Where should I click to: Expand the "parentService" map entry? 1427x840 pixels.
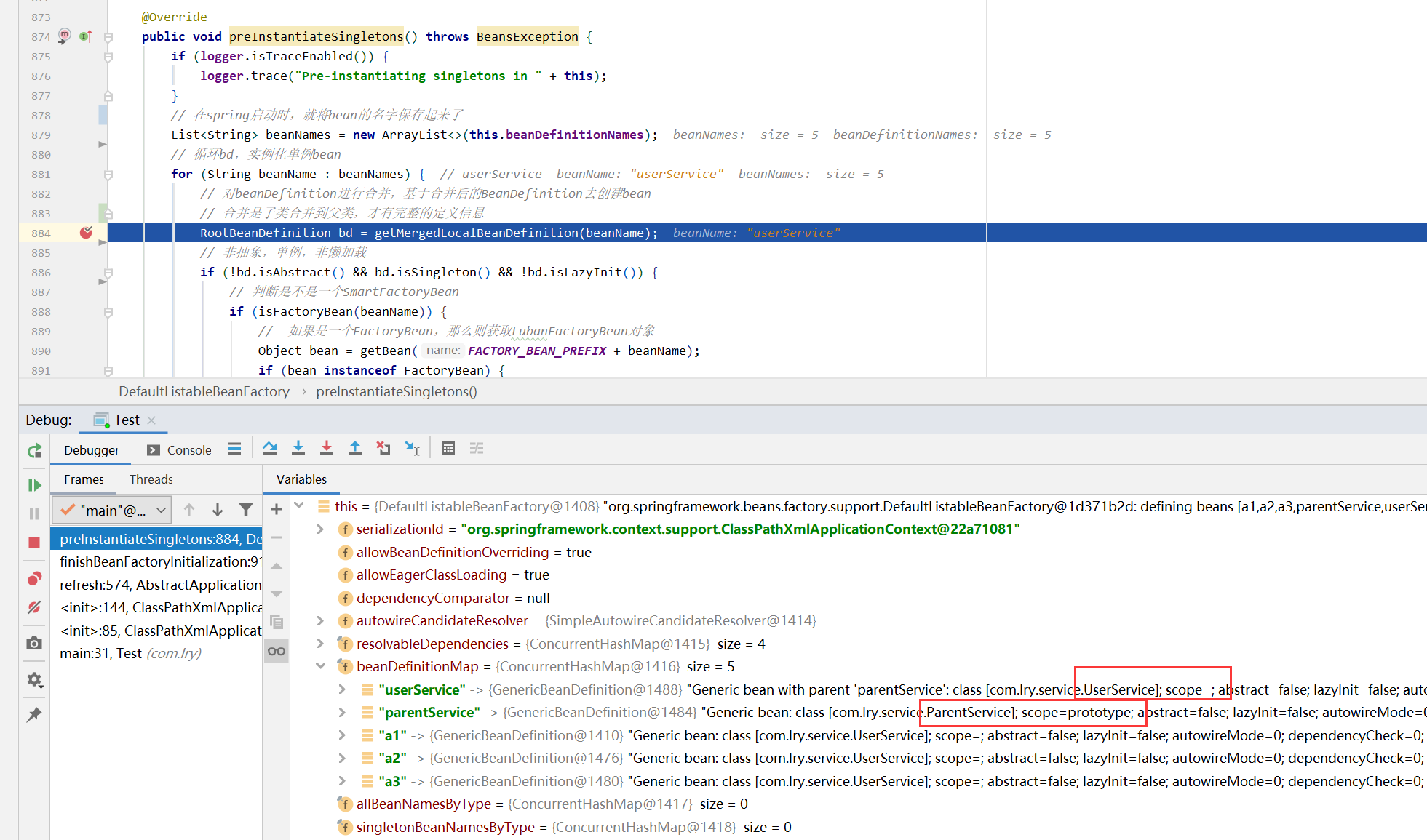342,712
